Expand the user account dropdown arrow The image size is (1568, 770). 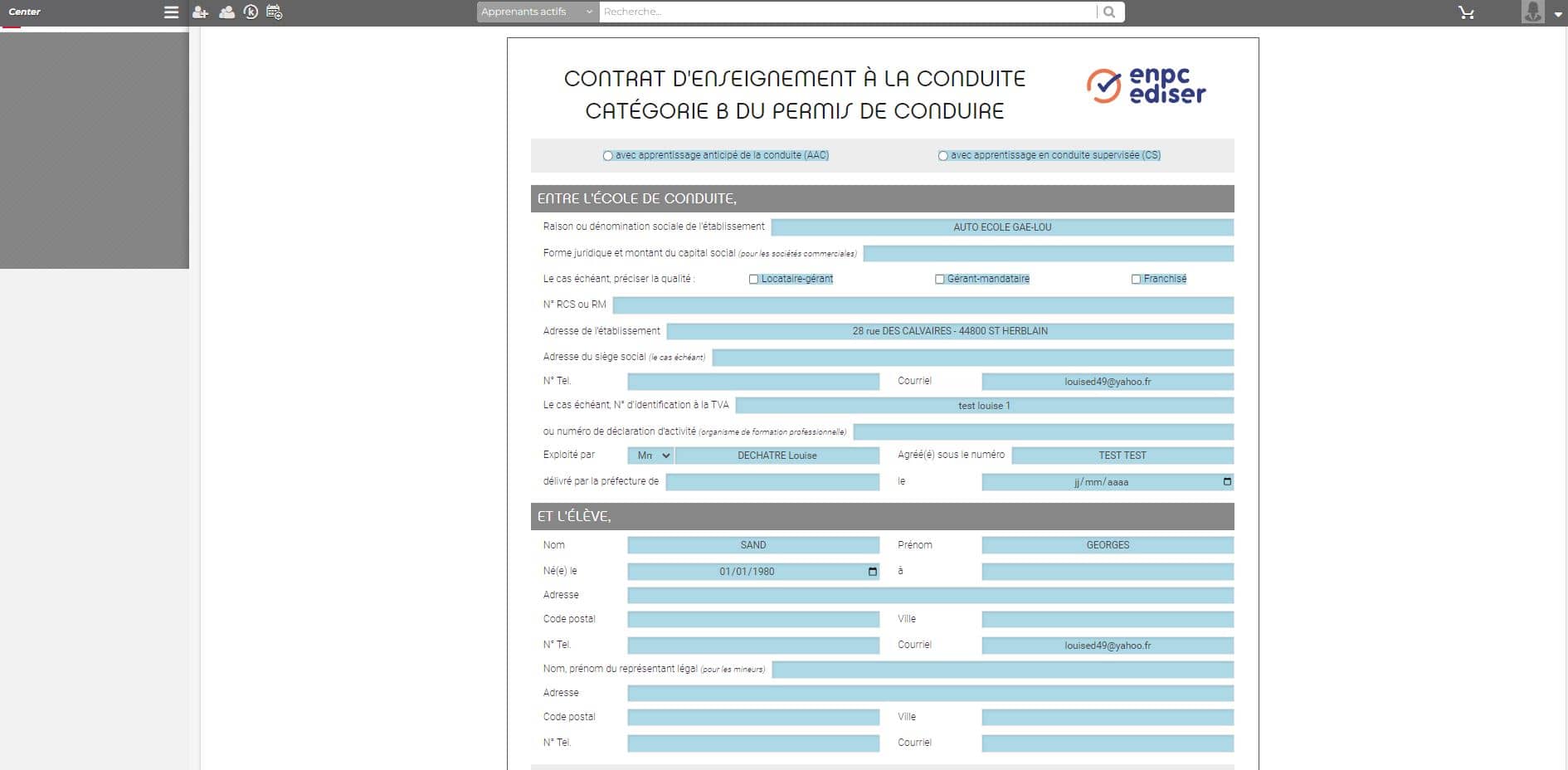pos(1557,14)
